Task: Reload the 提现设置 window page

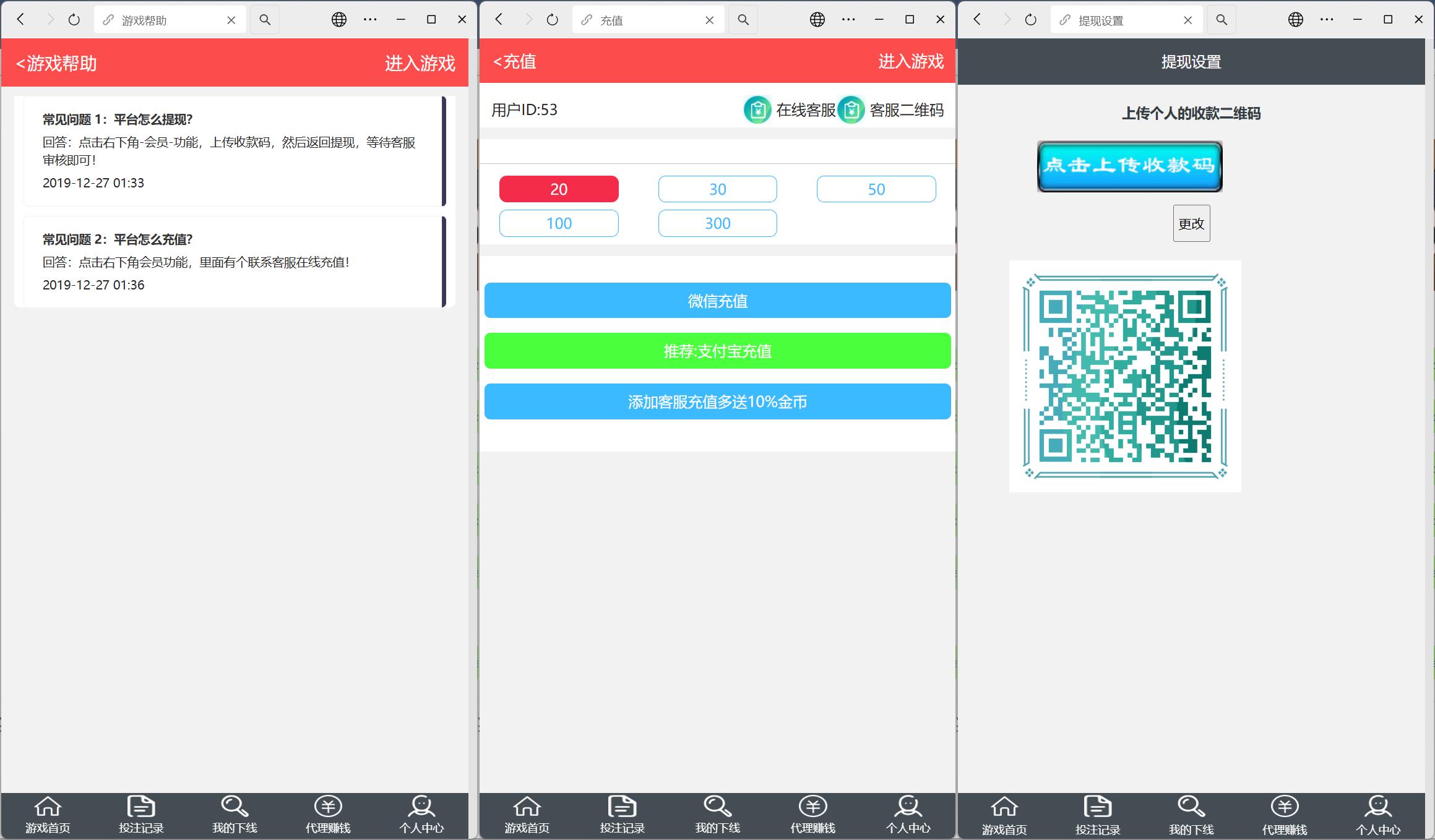Action: (1030, 20)
